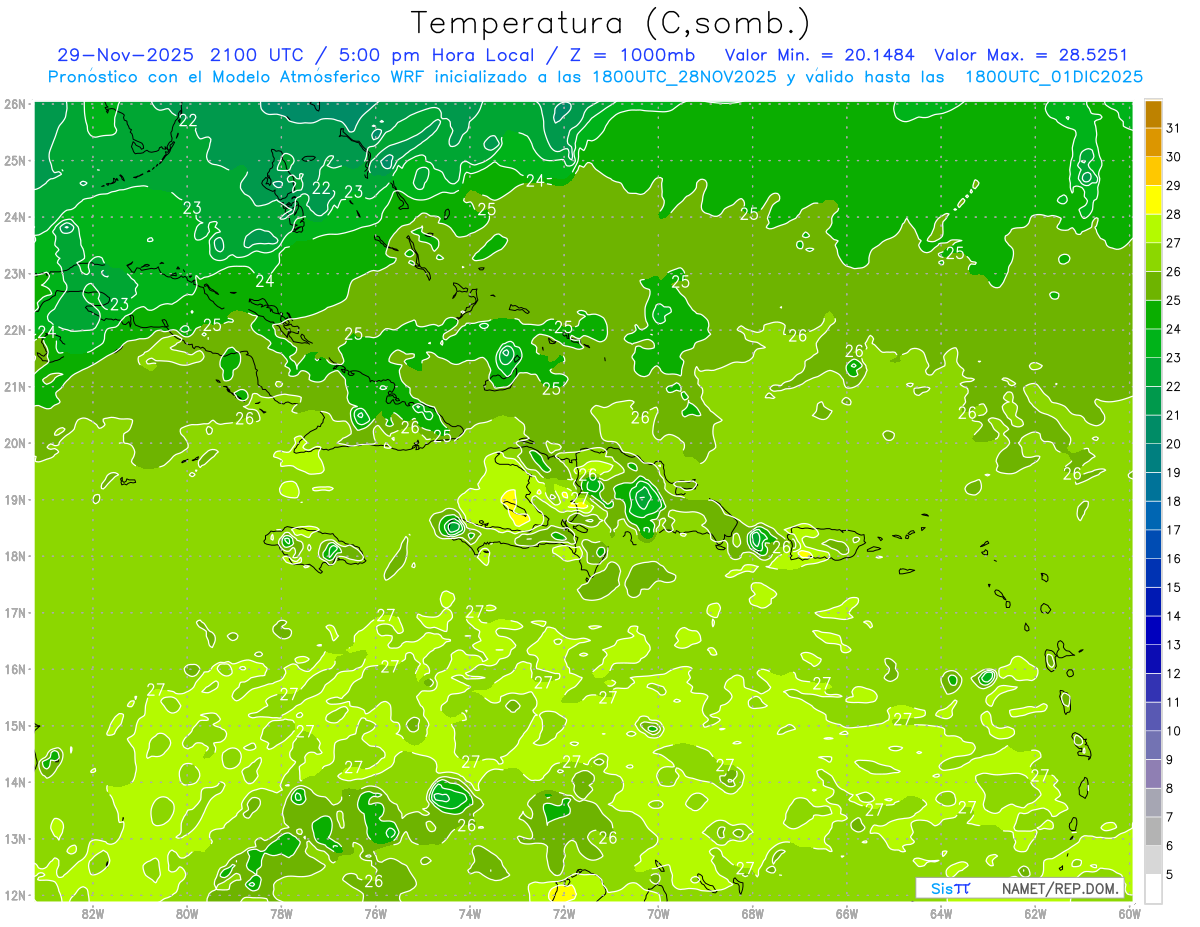1200x927 pixels.
Task: Click the '15N' latitude axis label
Action: (15, 726)
